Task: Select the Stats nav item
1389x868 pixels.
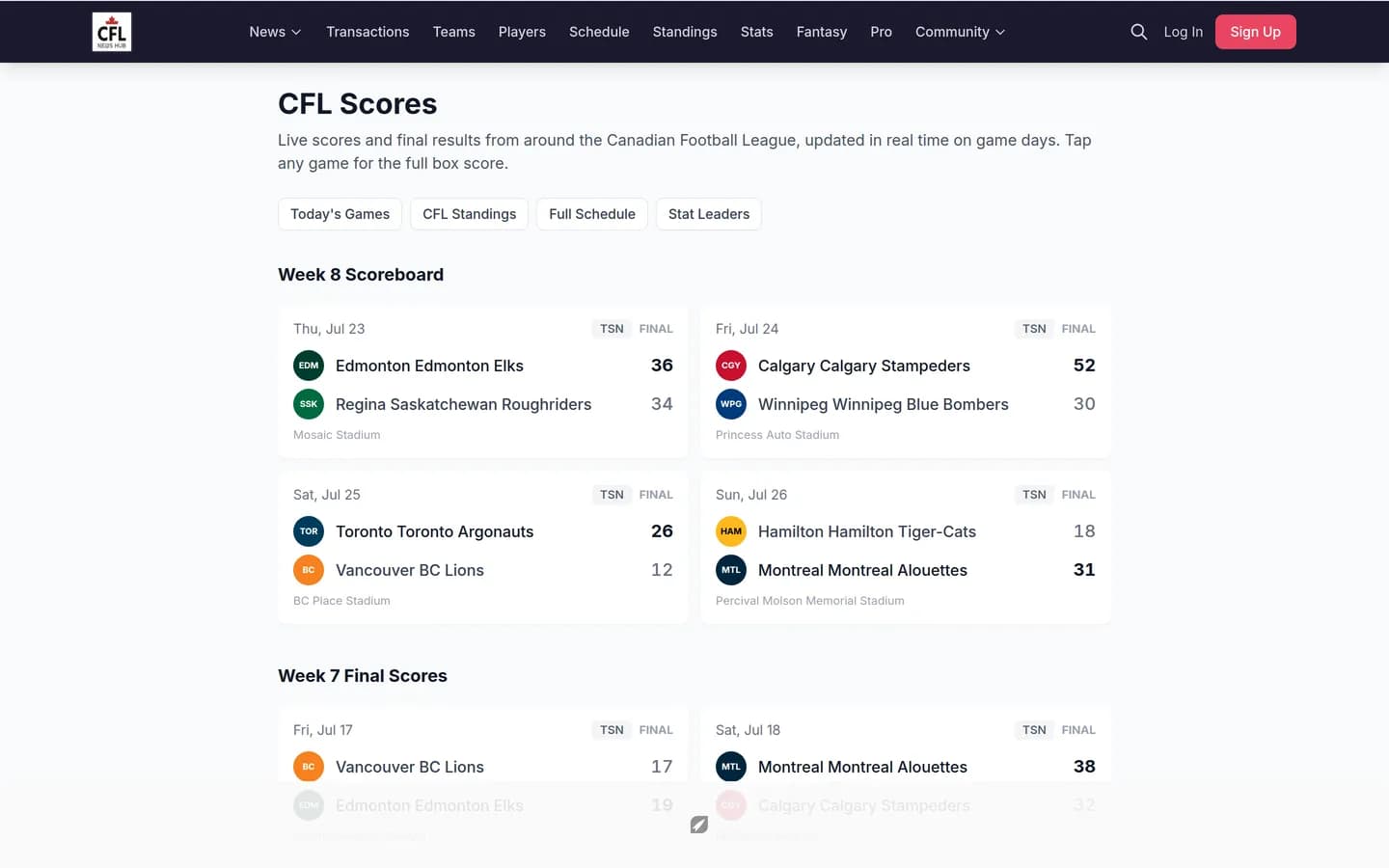Action: [x=757, y=32]
